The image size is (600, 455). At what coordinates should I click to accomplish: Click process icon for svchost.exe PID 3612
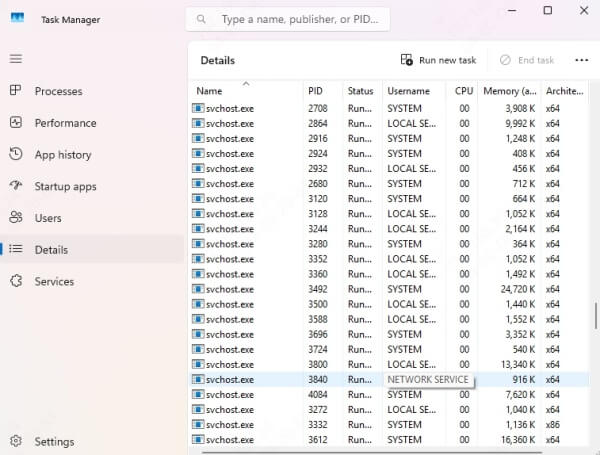[x=198, y=439]
